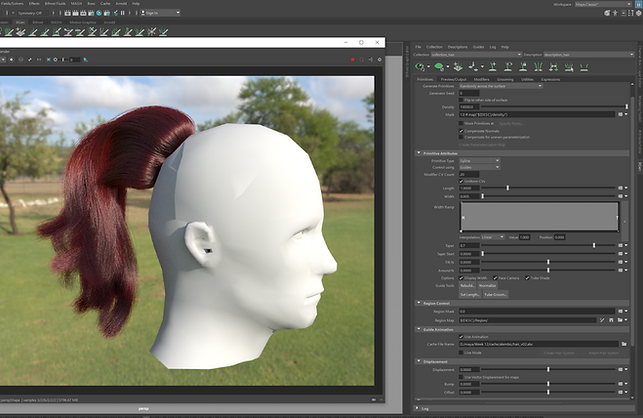
Task: Click the cyan X icon in render view toolbar
Action: coord(48,59)
